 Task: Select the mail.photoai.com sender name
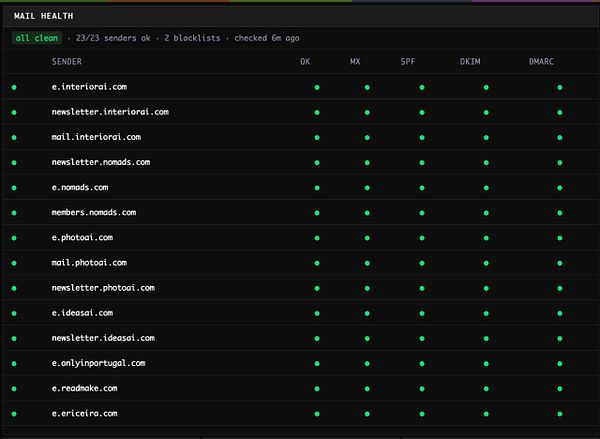(89, 263)
